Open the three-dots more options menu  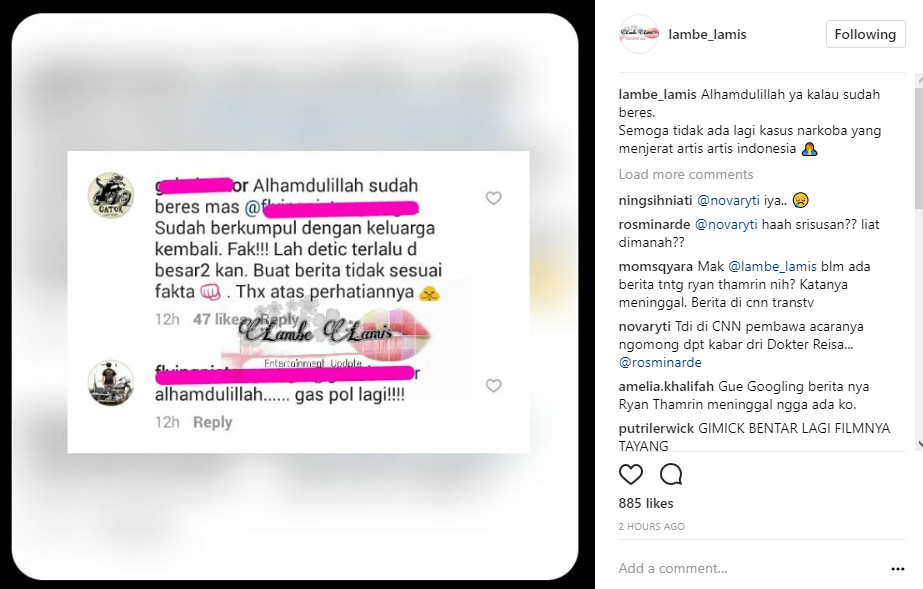click(x=898, y=568)
